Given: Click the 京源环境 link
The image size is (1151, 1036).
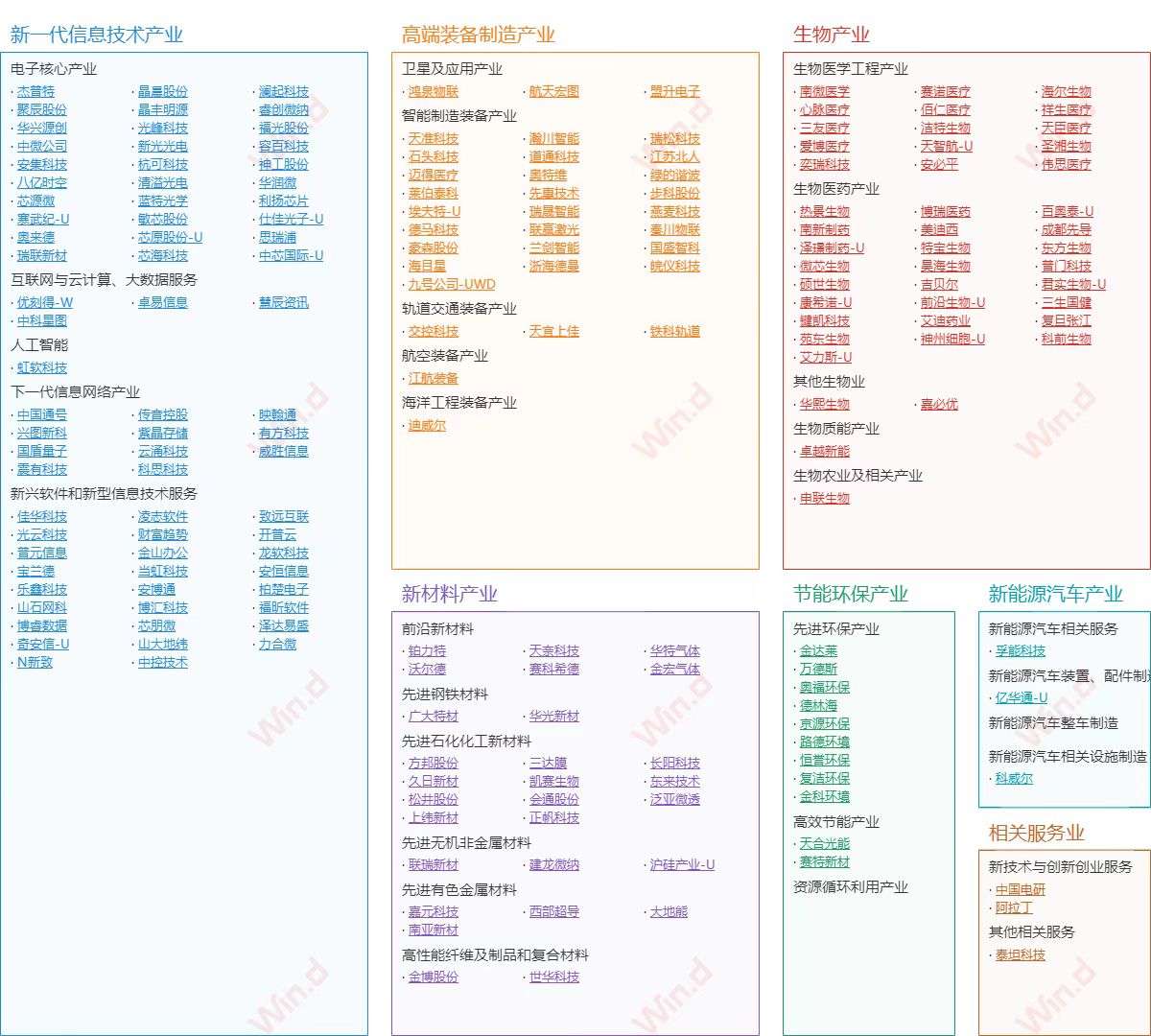Looking at the screenshot, I should (x=825, y=724).
